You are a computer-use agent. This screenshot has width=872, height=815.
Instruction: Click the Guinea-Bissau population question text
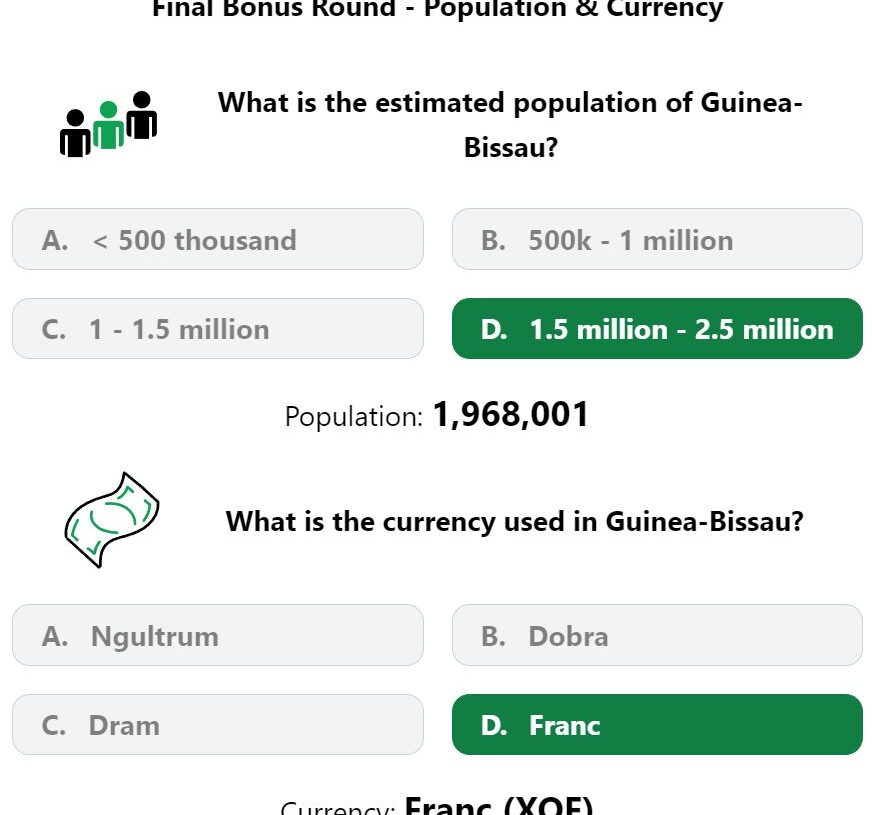[510, 125]
